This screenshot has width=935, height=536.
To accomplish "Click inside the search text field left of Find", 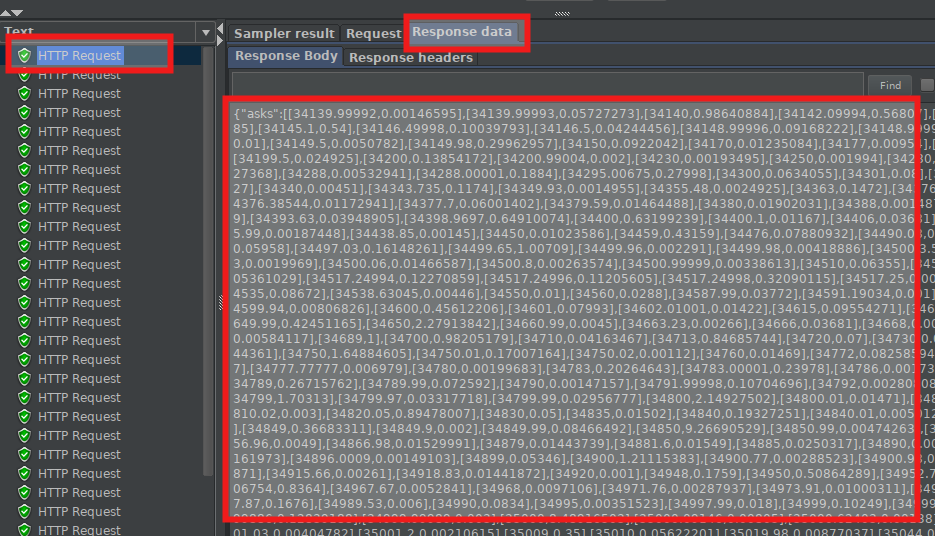I will click(547, 84).
